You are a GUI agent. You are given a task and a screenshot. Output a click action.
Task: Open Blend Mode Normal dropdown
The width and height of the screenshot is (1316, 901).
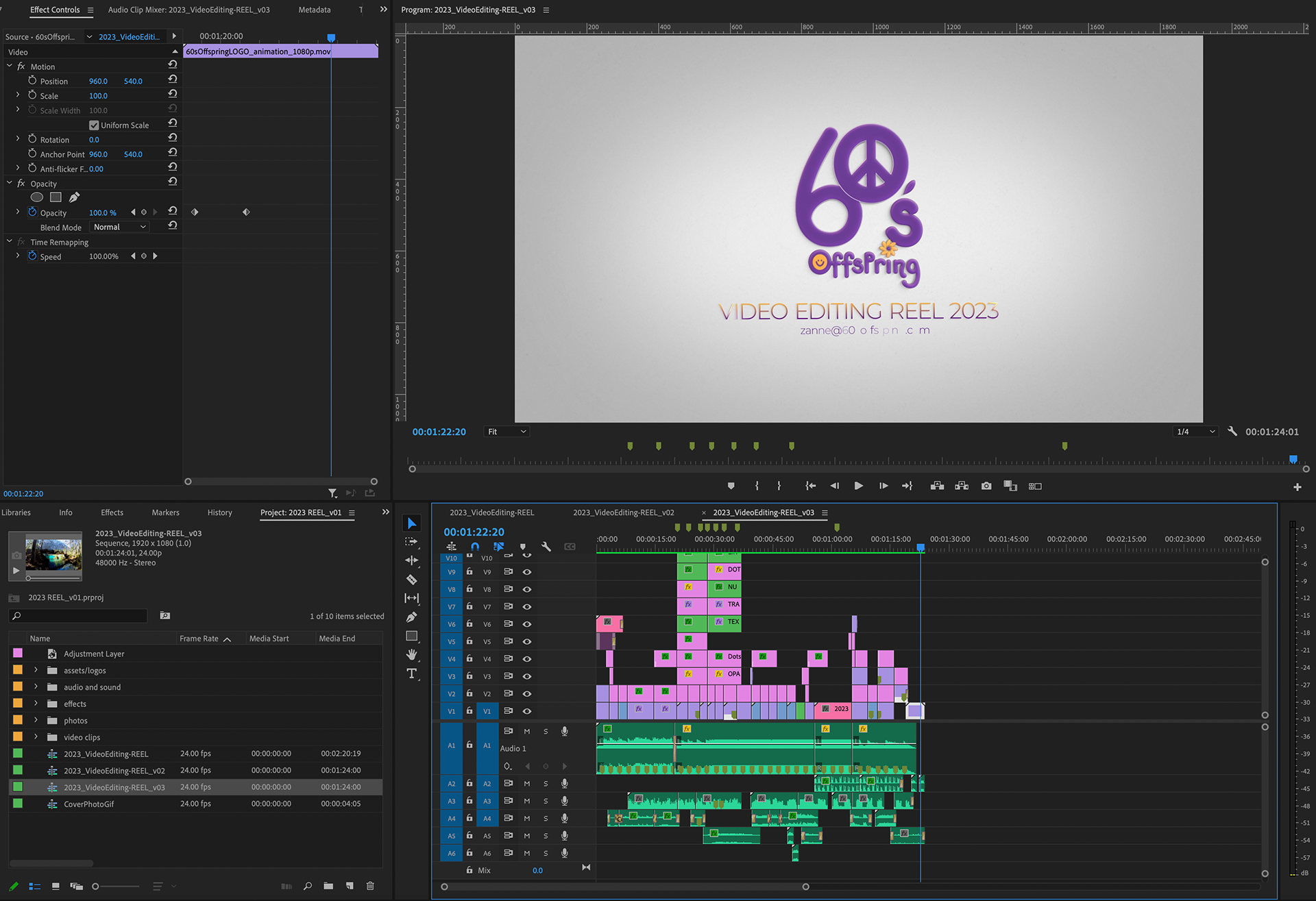click(x=120, y=227)
